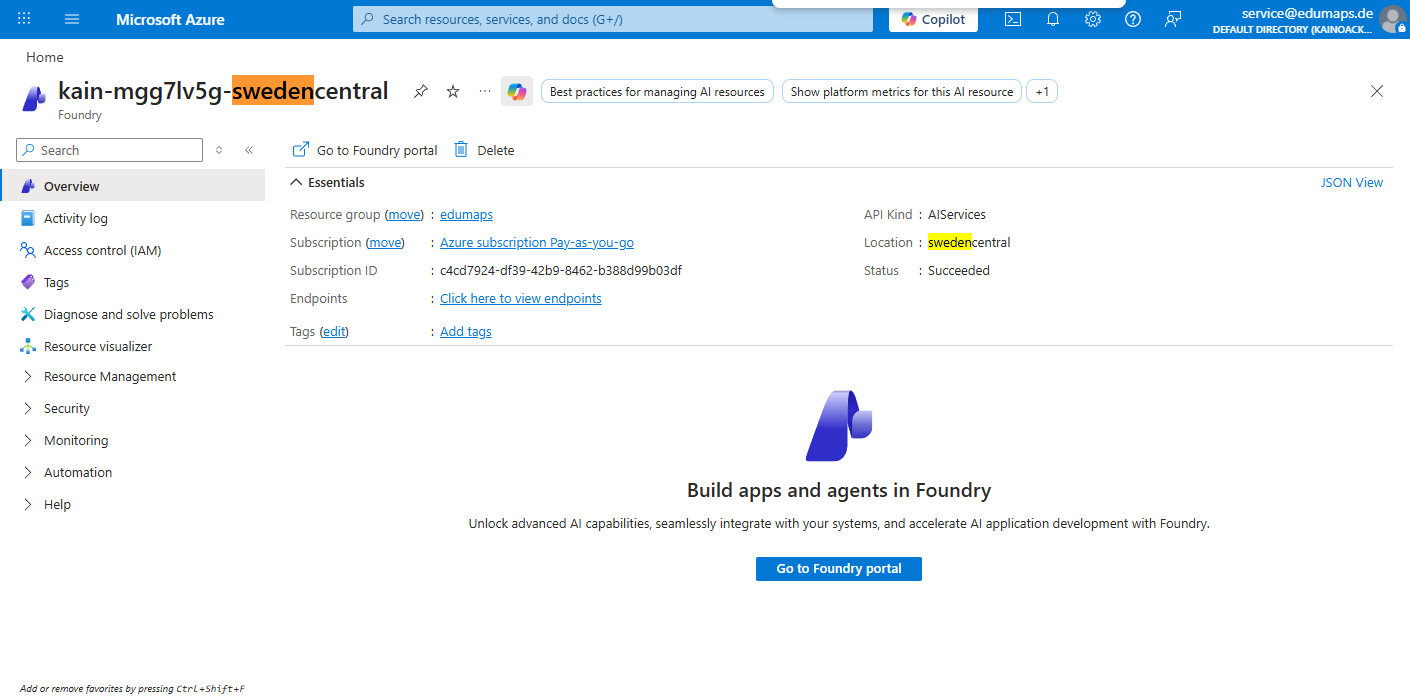Image resolution: width=1410 pixels, height=696 pixels.
Task: Click the AIServices API Kind value
Action: 957,215
